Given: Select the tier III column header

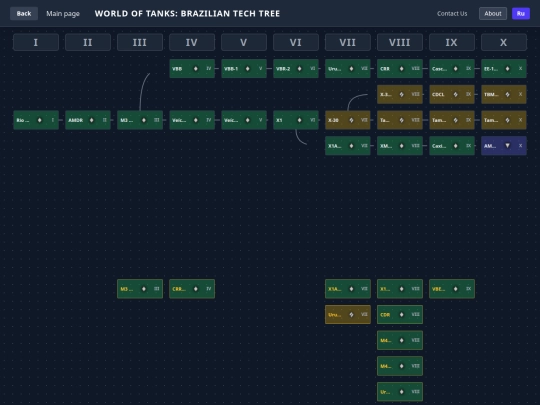Looking at the screenshot, I should tap(140, 42).
